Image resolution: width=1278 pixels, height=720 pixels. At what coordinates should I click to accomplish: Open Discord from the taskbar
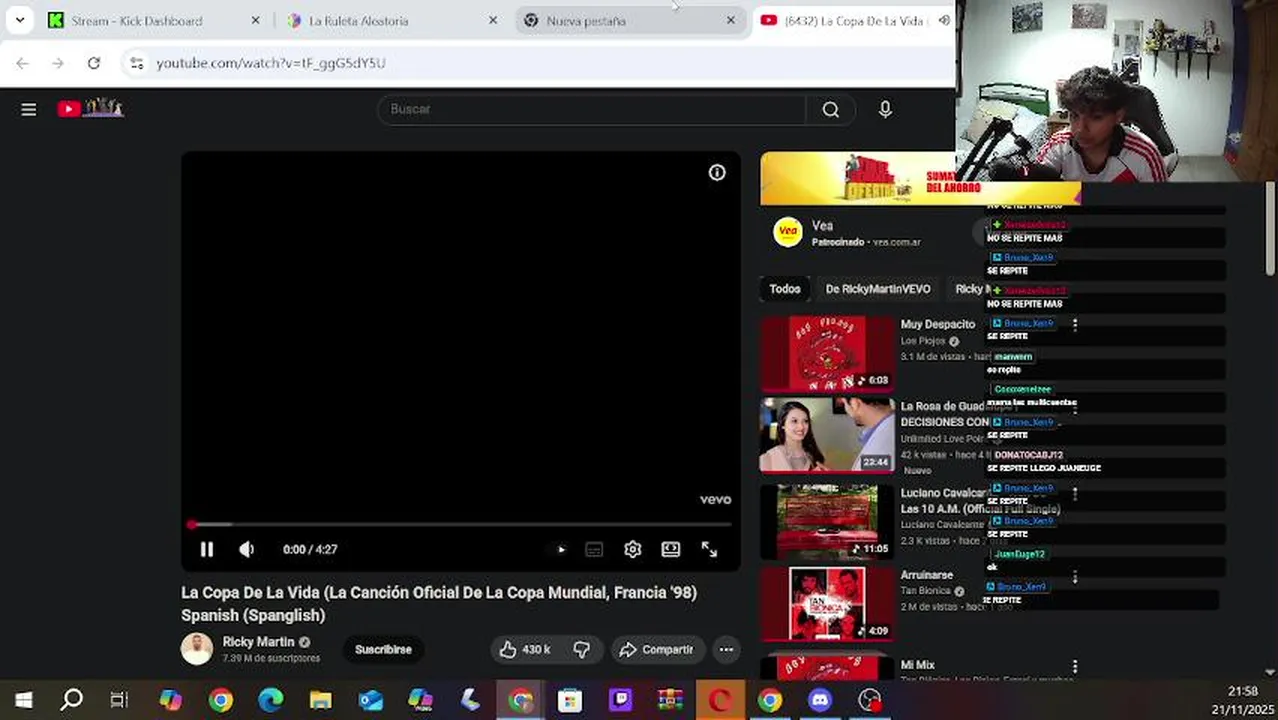[820, 700]
